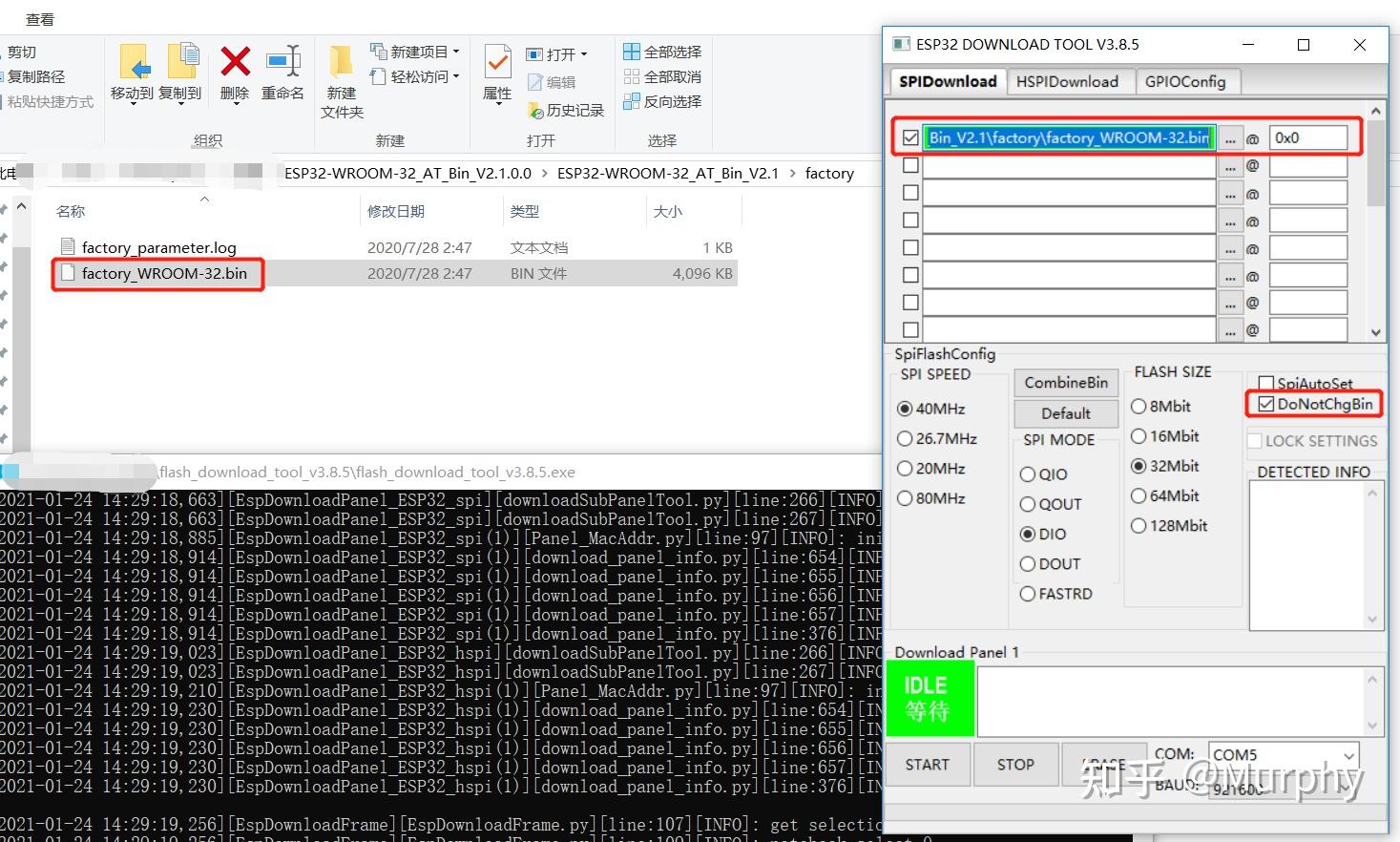Sort by the Type column header
This screenshot has width=1400, height=842.
(x=525, y=211)
